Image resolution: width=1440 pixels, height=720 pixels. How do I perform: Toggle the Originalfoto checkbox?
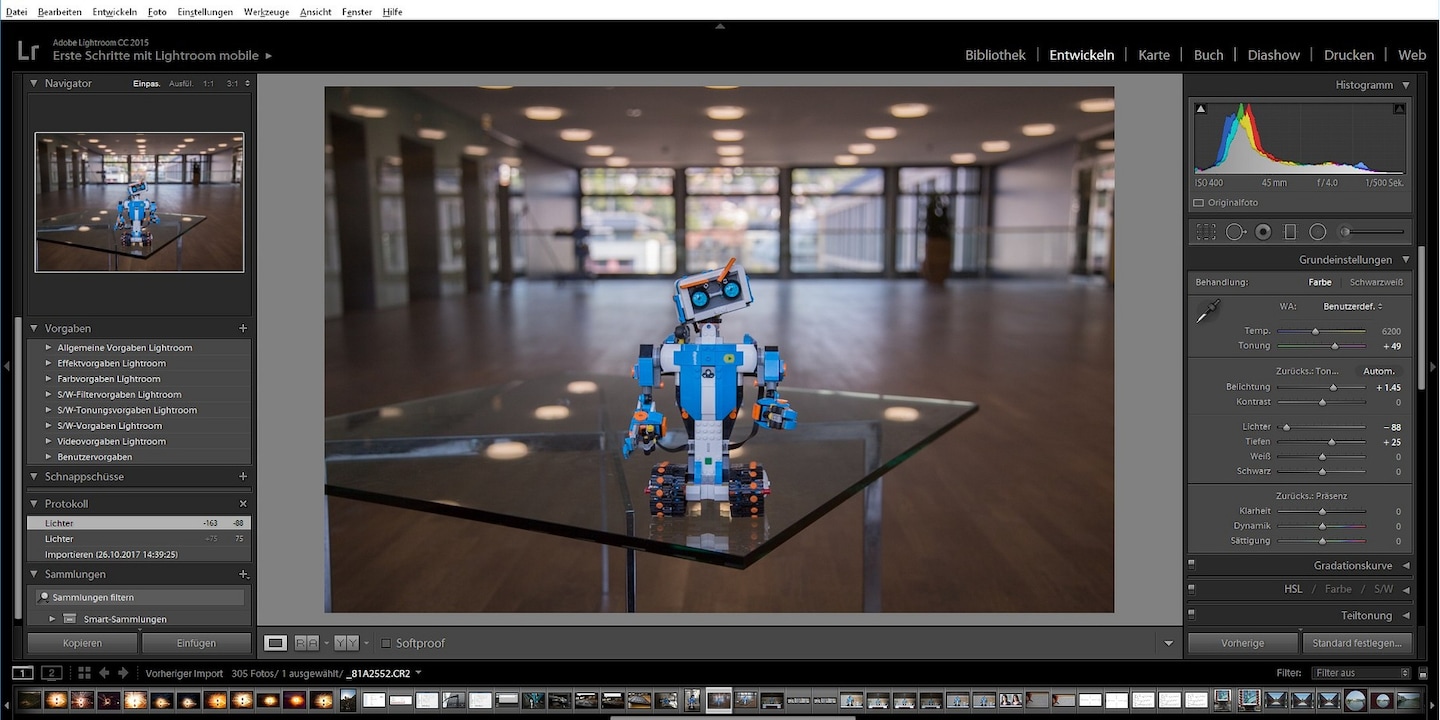pos(1198,203)
